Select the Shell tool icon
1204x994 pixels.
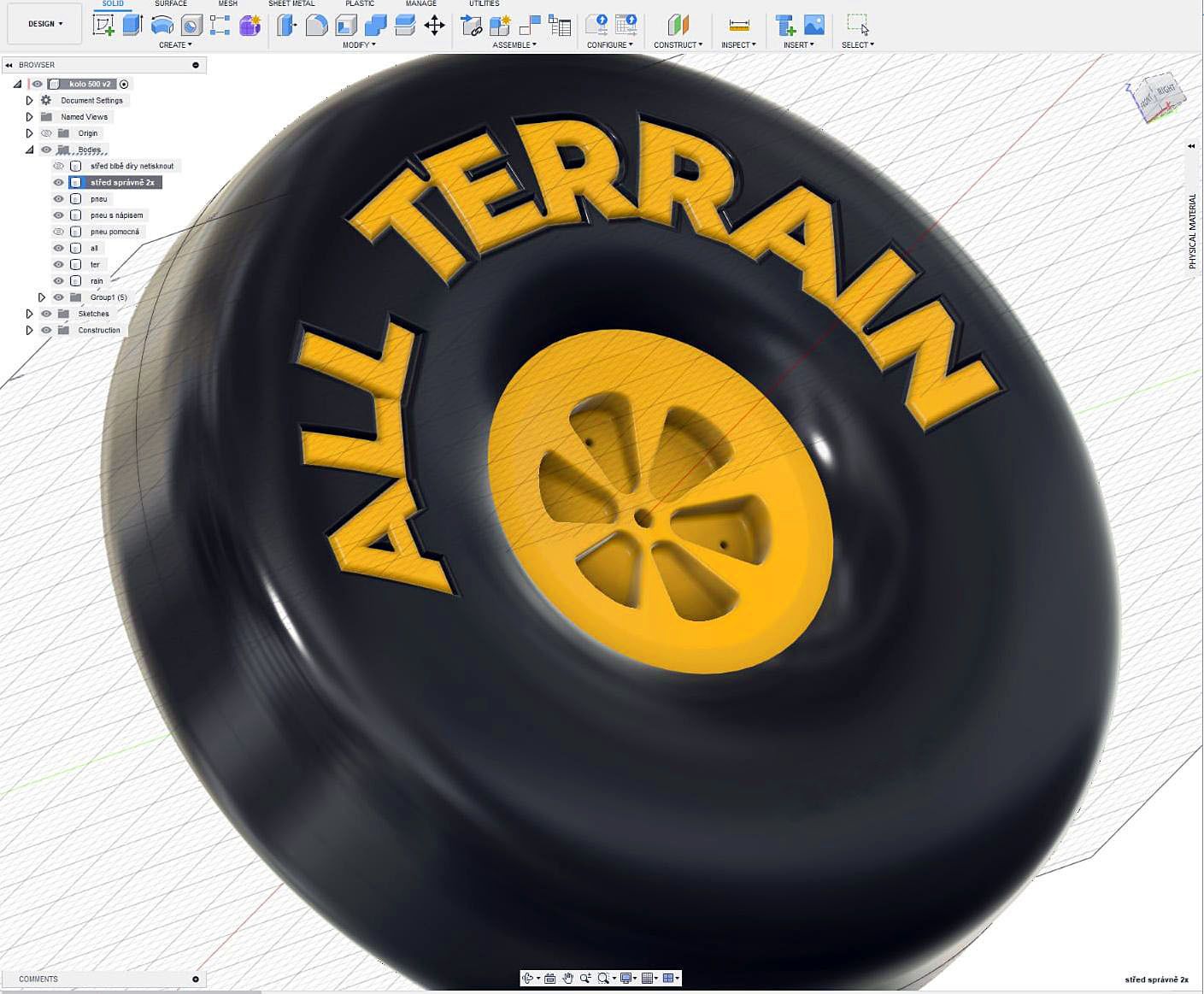pyautogui.click(x=346, y=25)
